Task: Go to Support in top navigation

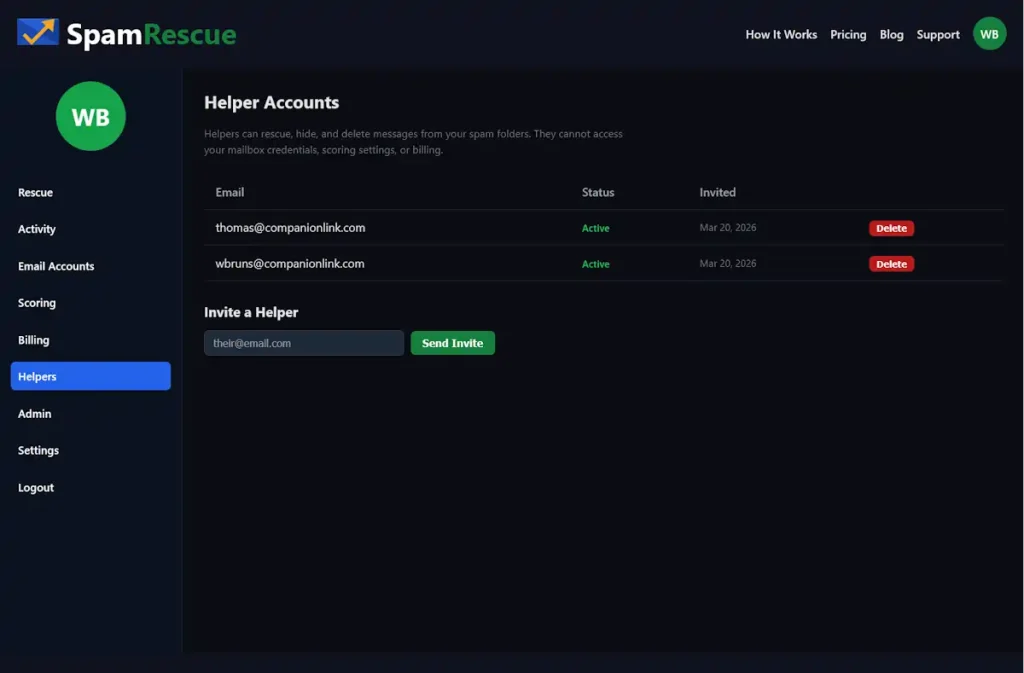Action: click(x=938, y=34)
